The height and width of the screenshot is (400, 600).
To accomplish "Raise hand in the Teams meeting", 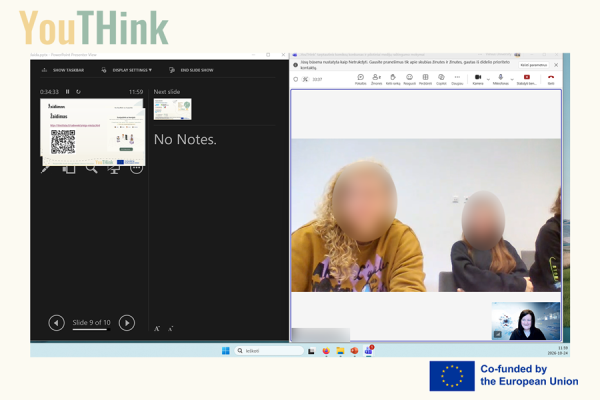I will point(393,79).
